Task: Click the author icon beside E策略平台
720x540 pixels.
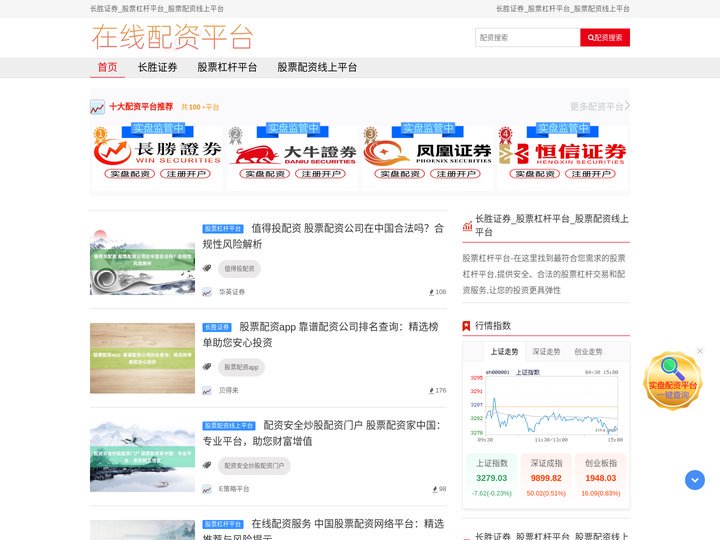Action: 207,489
